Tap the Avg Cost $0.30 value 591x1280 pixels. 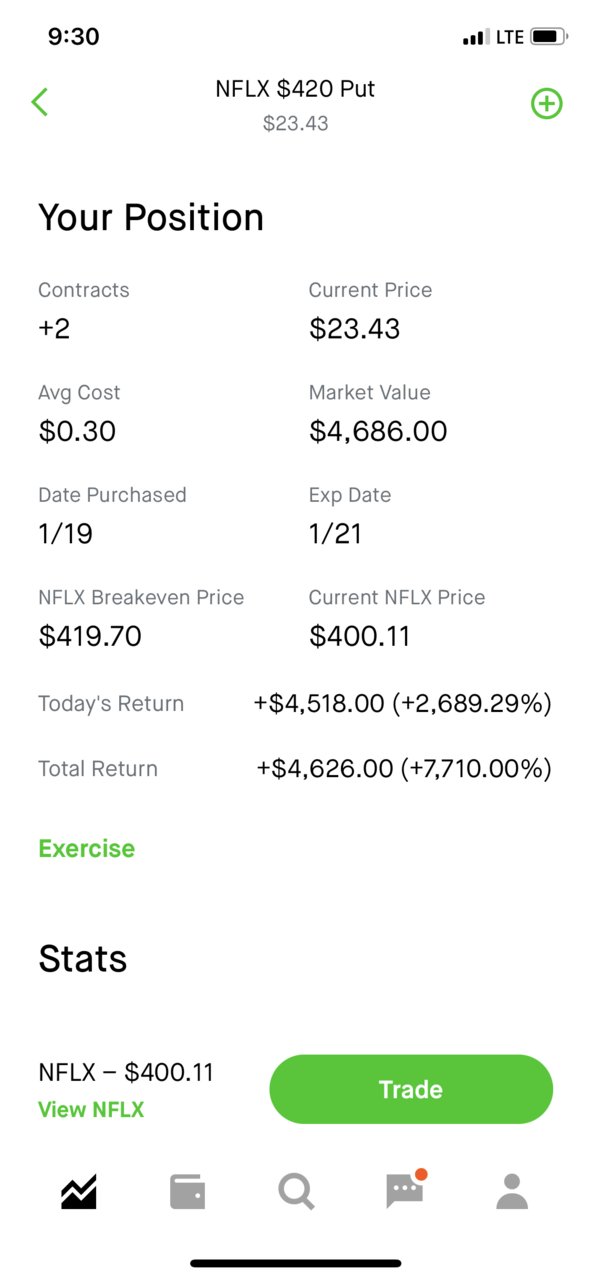click(77, 431)
